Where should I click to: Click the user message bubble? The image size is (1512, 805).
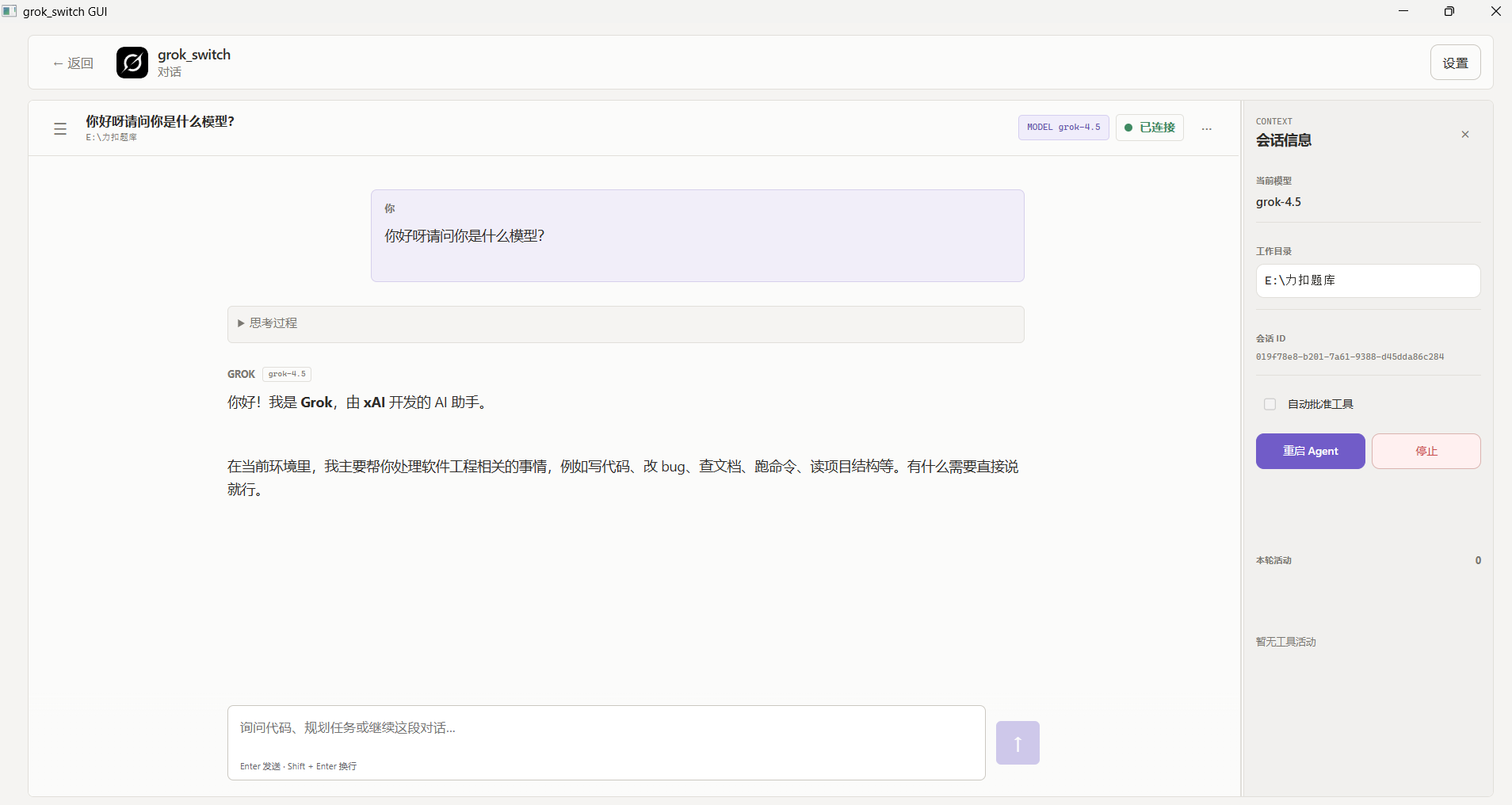point(697,235)
